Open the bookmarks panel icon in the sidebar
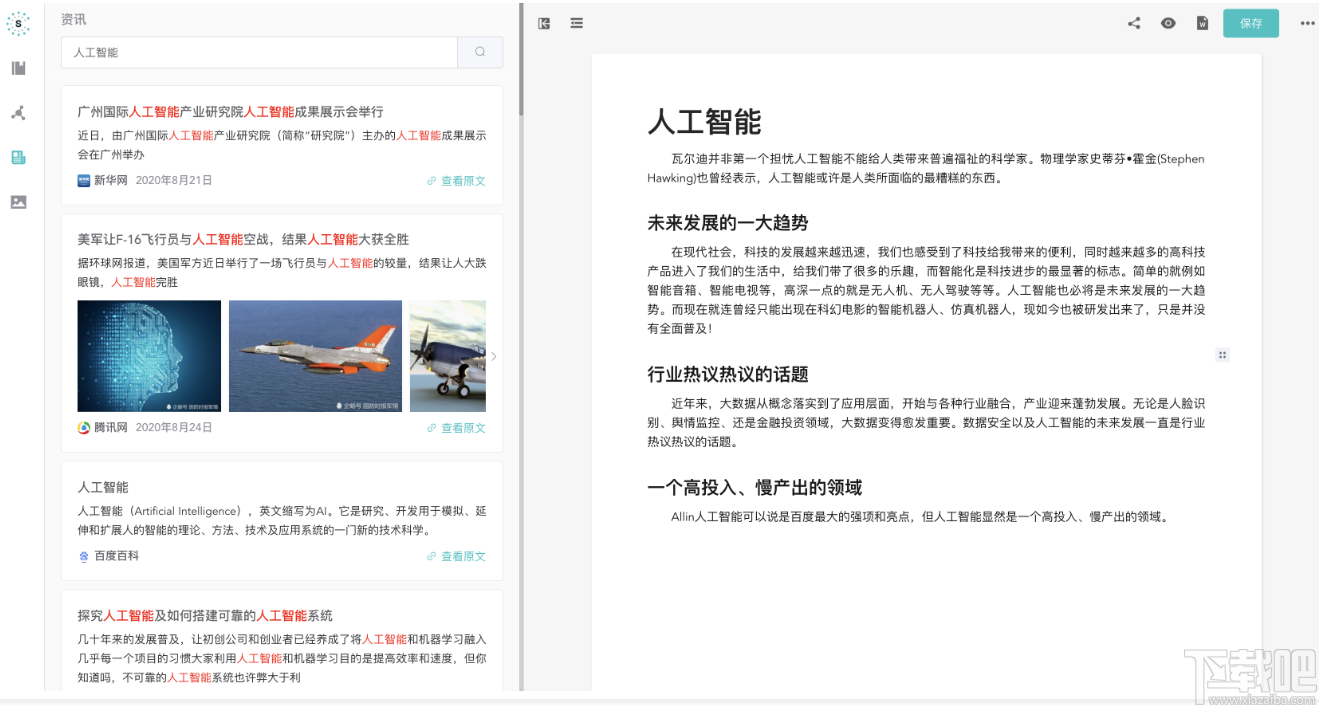Screen dimensions: 1319x705 click(17, 68)
